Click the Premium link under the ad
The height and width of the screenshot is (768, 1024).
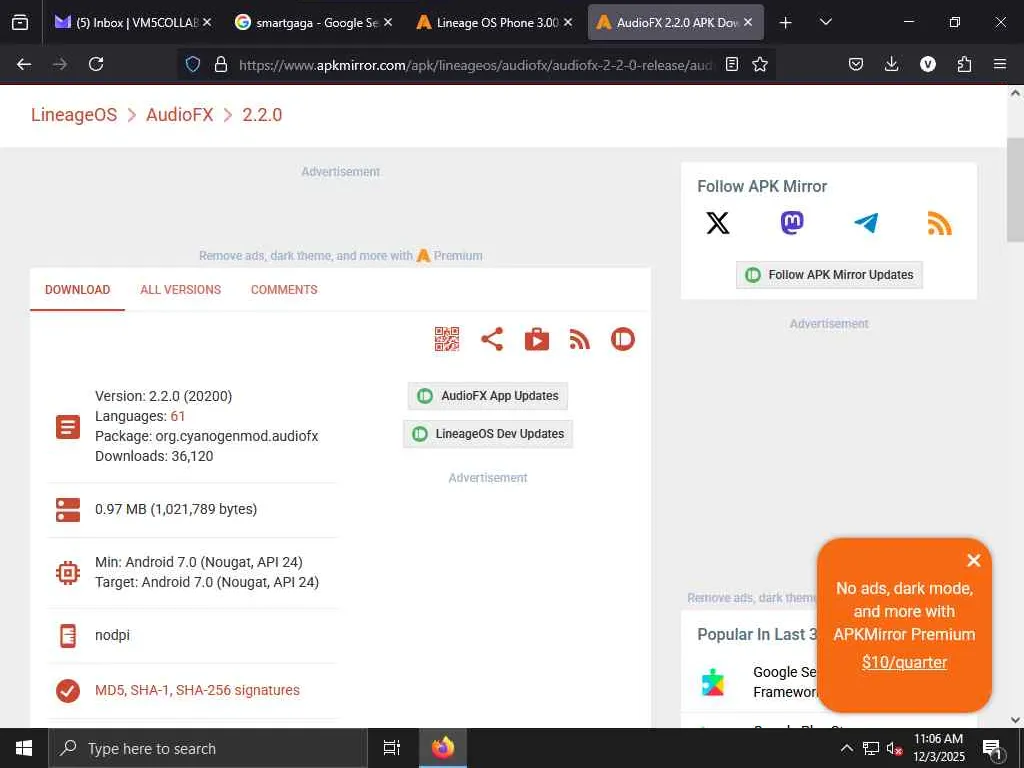pyautogui.click(x=458, y=255)
